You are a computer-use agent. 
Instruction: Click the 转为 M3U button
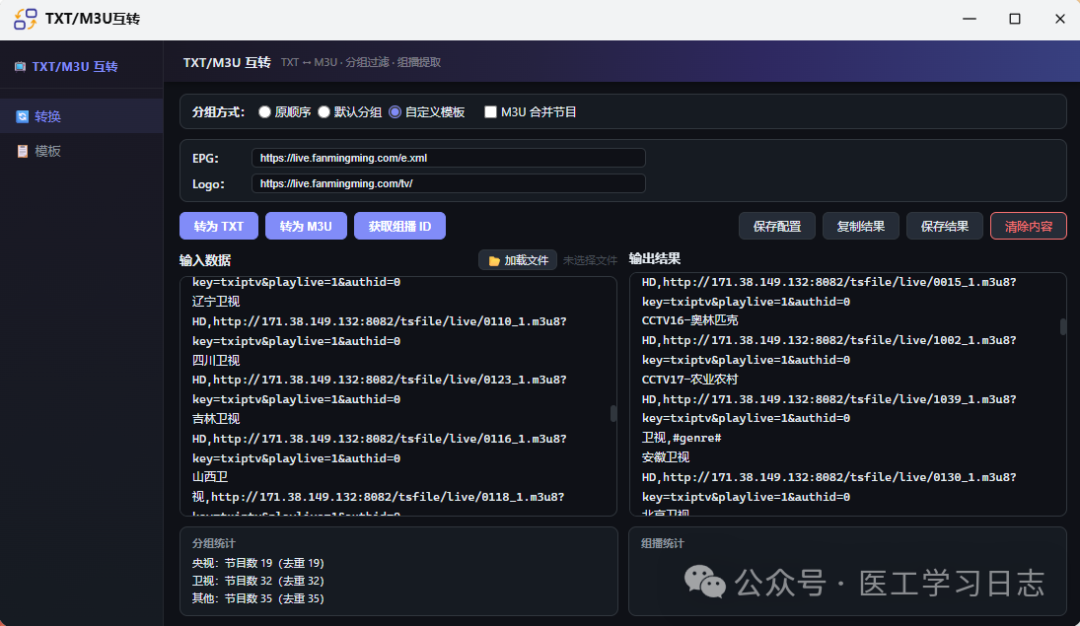point(305,225)
